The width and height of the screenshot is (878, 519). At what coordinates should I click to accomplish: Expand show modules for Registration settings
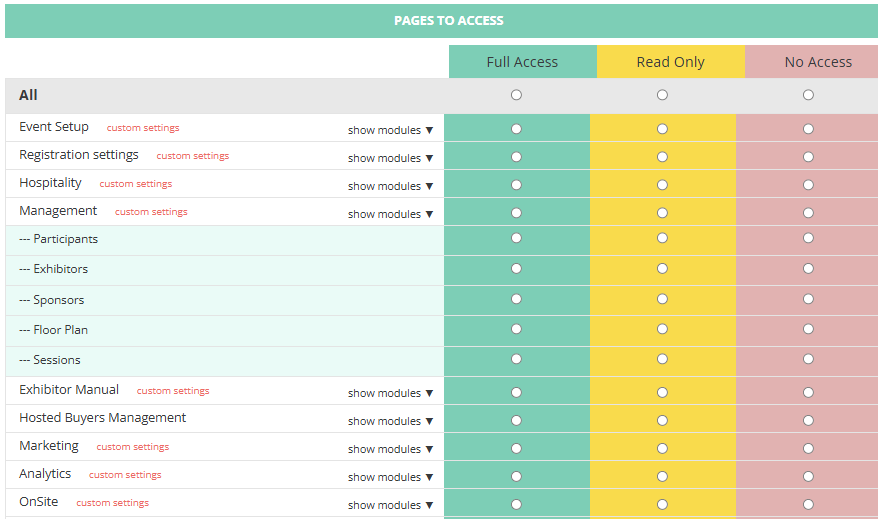(x=390, y=158)
